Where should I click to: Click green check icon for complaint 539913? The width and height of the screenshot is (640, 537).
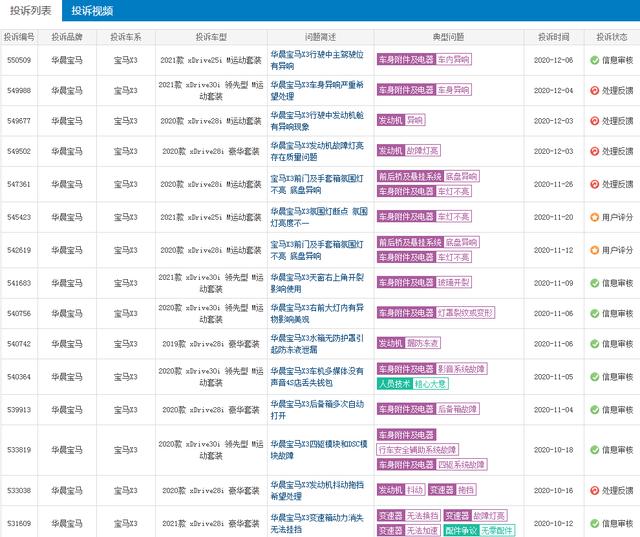click(x=594, y=410)
